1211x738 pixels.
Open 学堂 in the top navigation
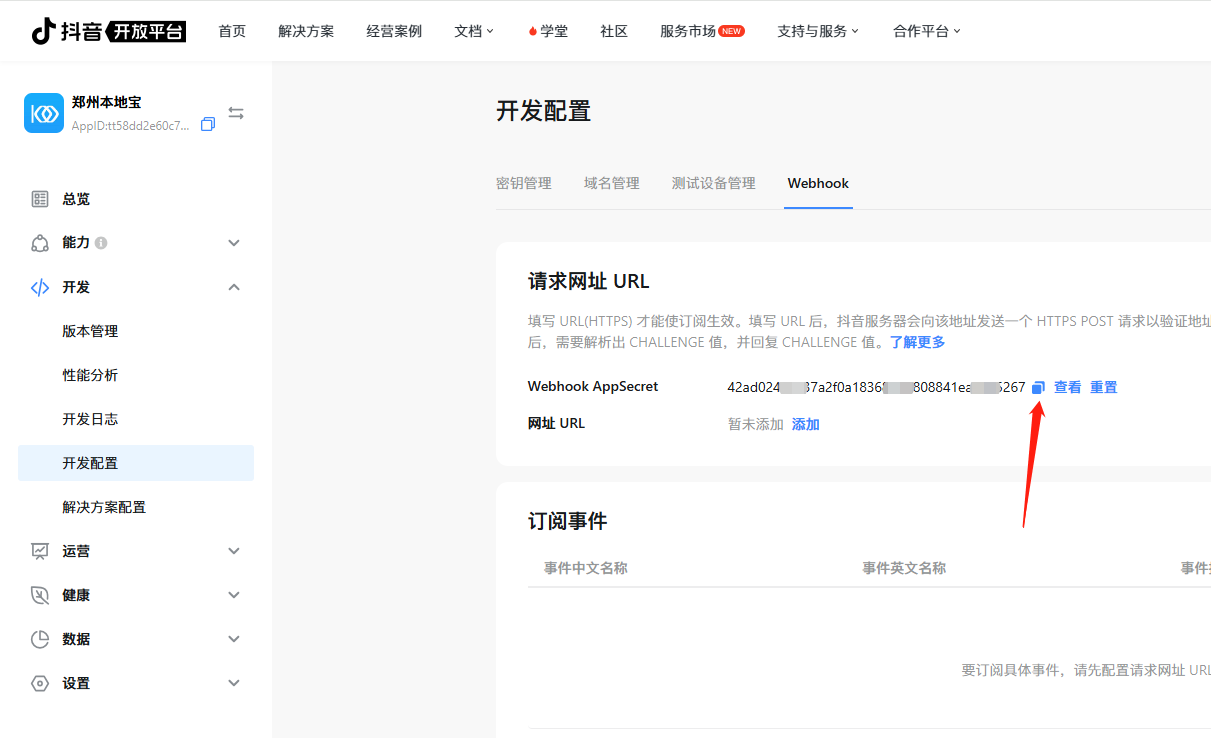coord(554,31)
